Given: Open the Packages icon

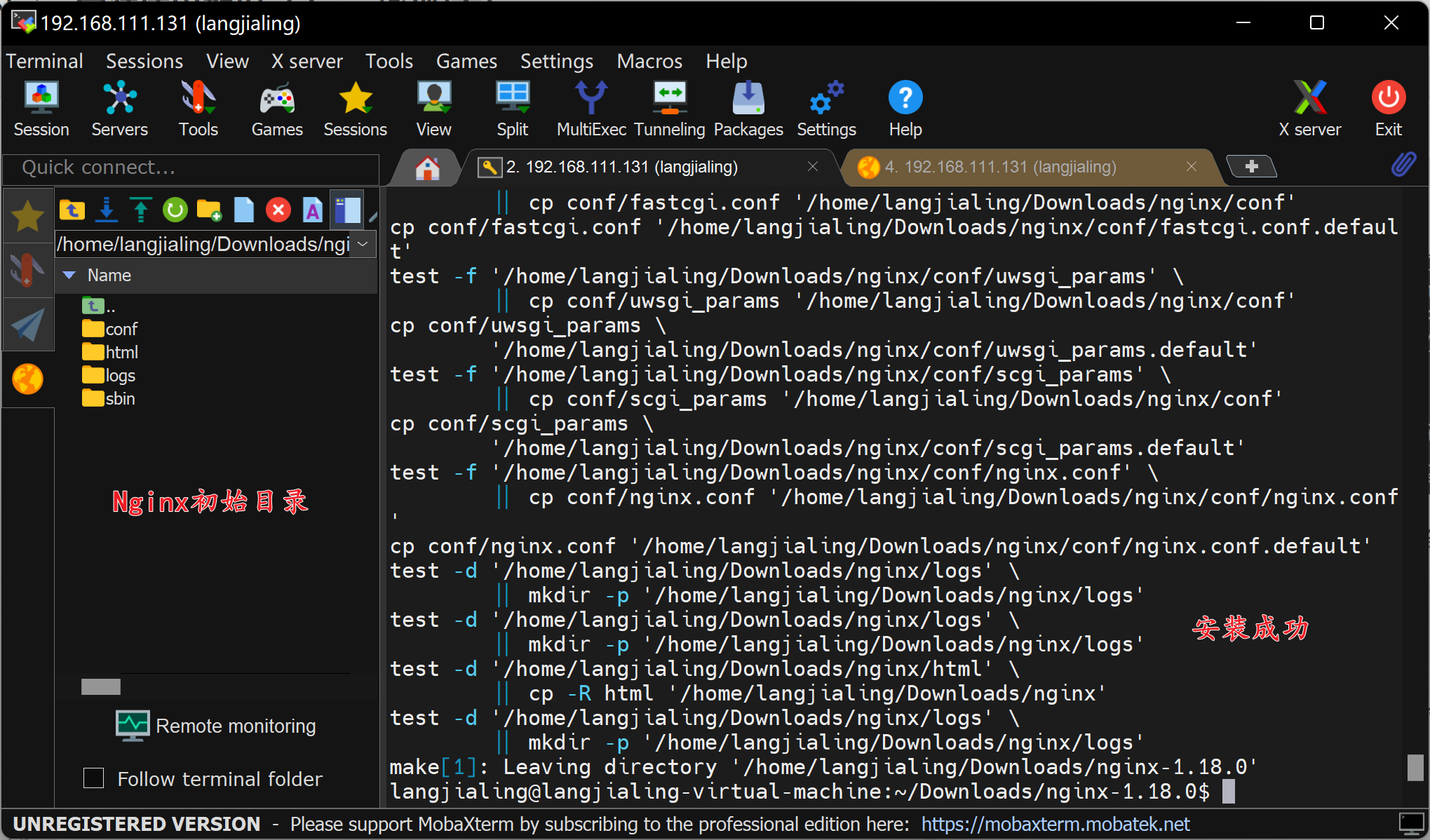Looking at the screenshot, I should [748, 109].
